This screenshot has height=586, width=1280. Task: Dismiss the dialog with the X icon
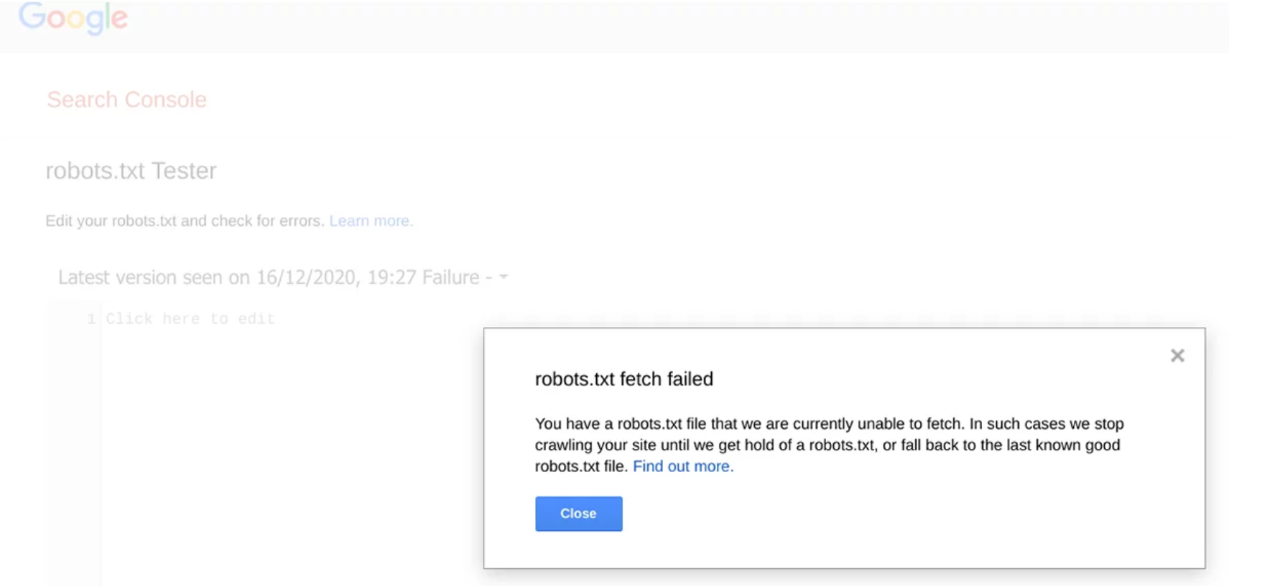click(x=1177, y=355)
